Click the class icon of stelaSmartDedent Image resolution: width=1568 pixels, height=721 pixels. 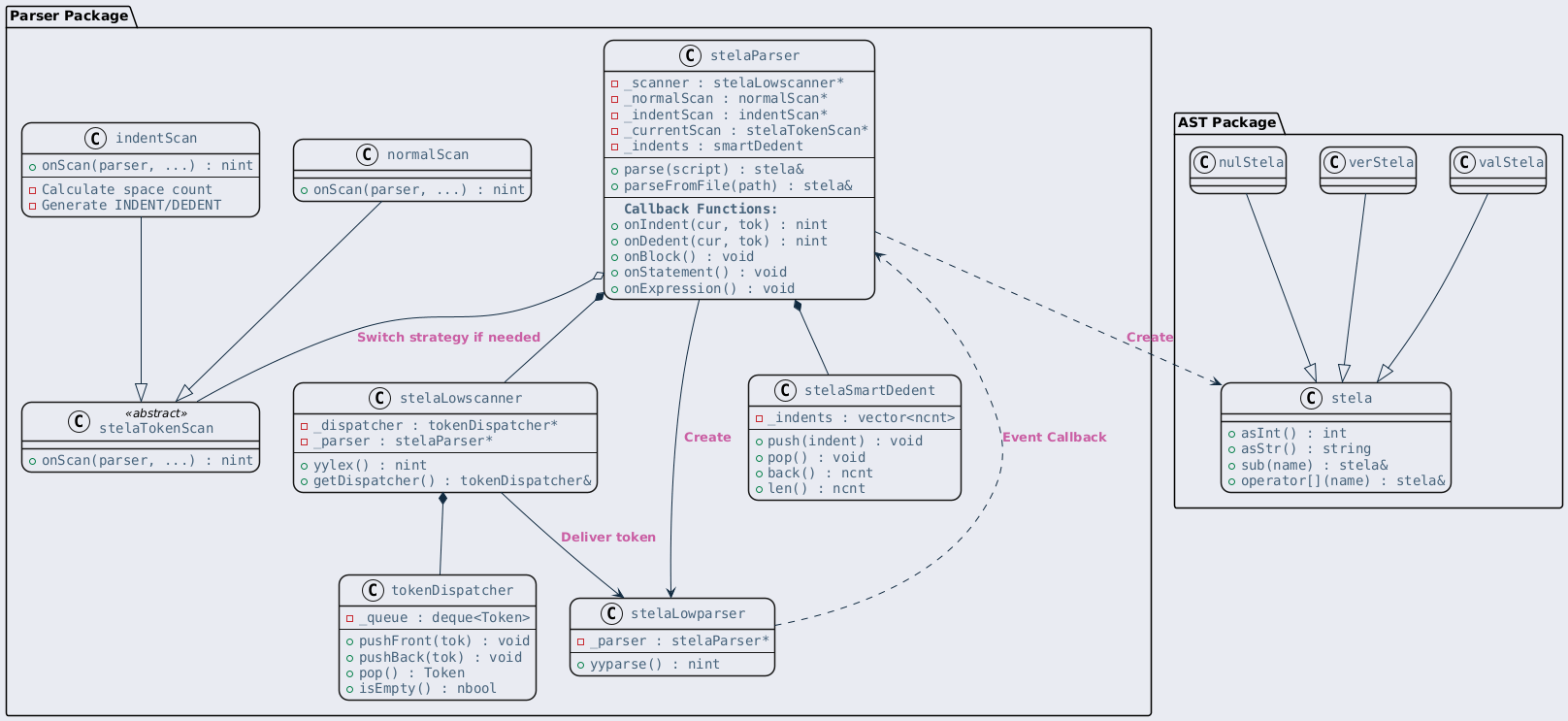785,390
